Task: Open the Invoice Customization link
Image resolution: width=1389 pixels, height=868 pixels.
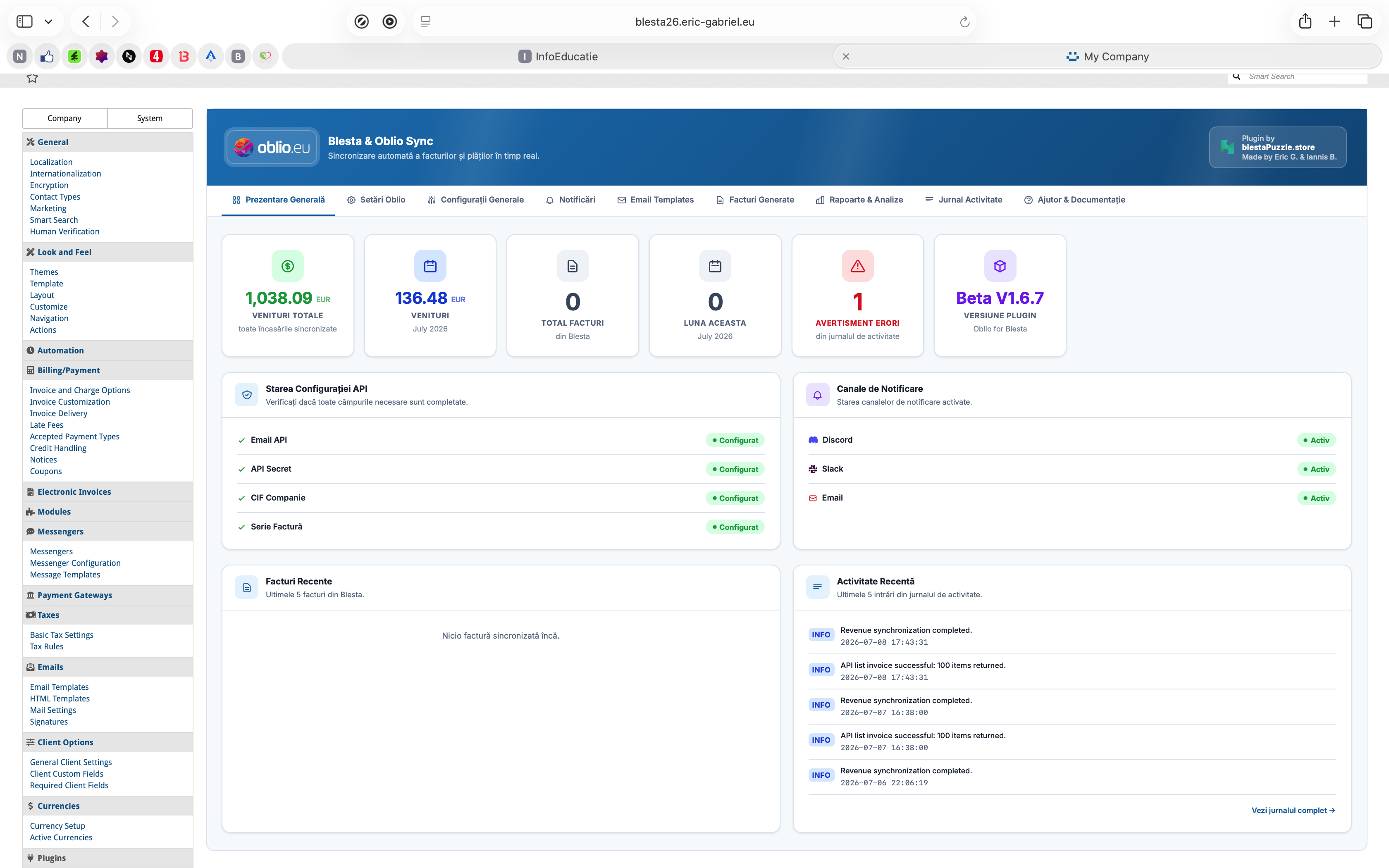Action: coord(69,402)
